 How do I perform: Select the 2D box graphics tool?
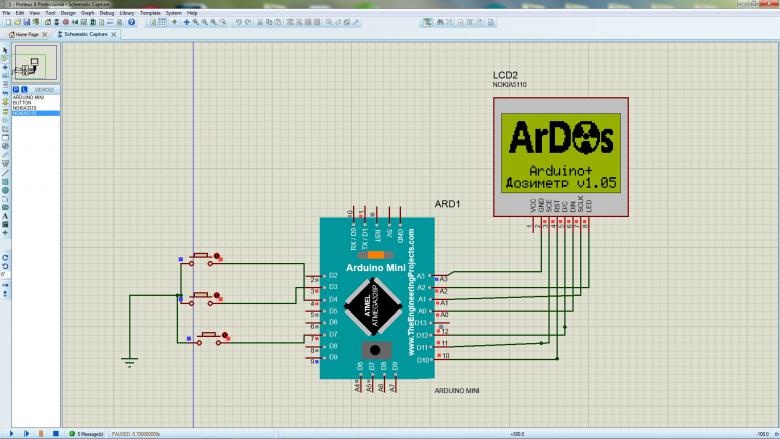pyautogui.click(x=5, y=182)
